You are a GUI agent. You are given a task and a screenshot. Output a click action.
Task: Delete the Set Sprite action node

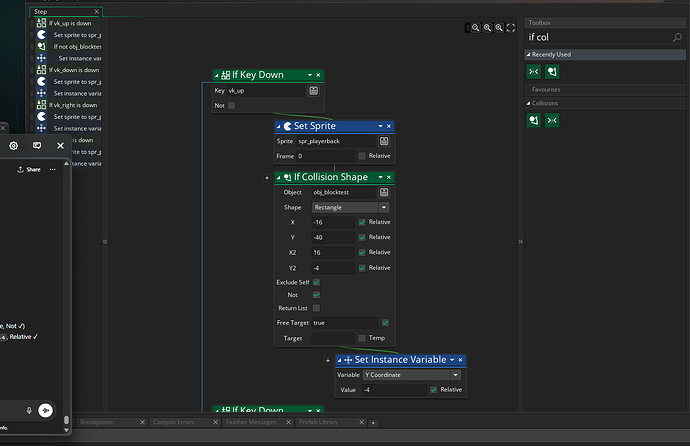coord(389,126)
